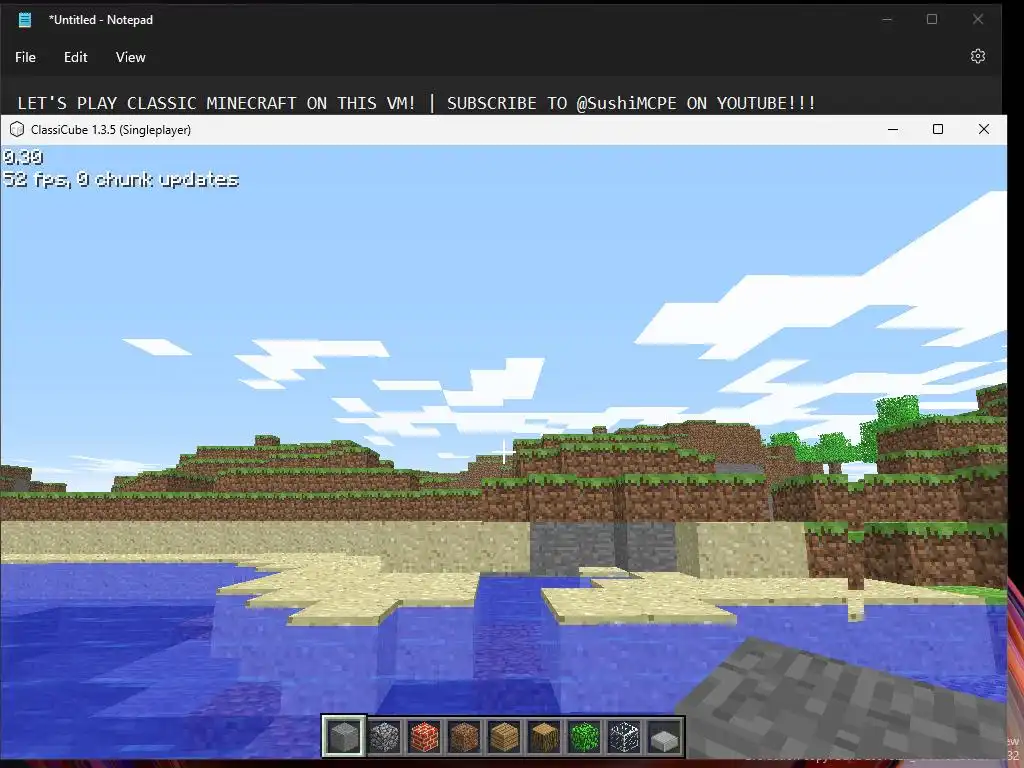The width and height of the screenshot is (1024, 768).
Task: Click the Notepad text line 'LET'S PLAY CLASSIC MINECRAFT'
Action: tap(417, 103)
